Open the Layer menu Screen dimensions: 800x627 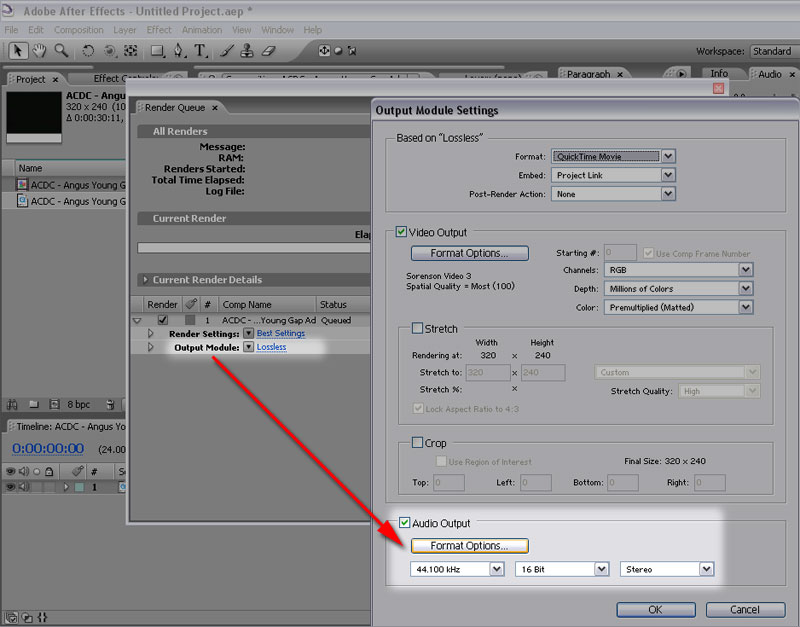pos(124,30)
